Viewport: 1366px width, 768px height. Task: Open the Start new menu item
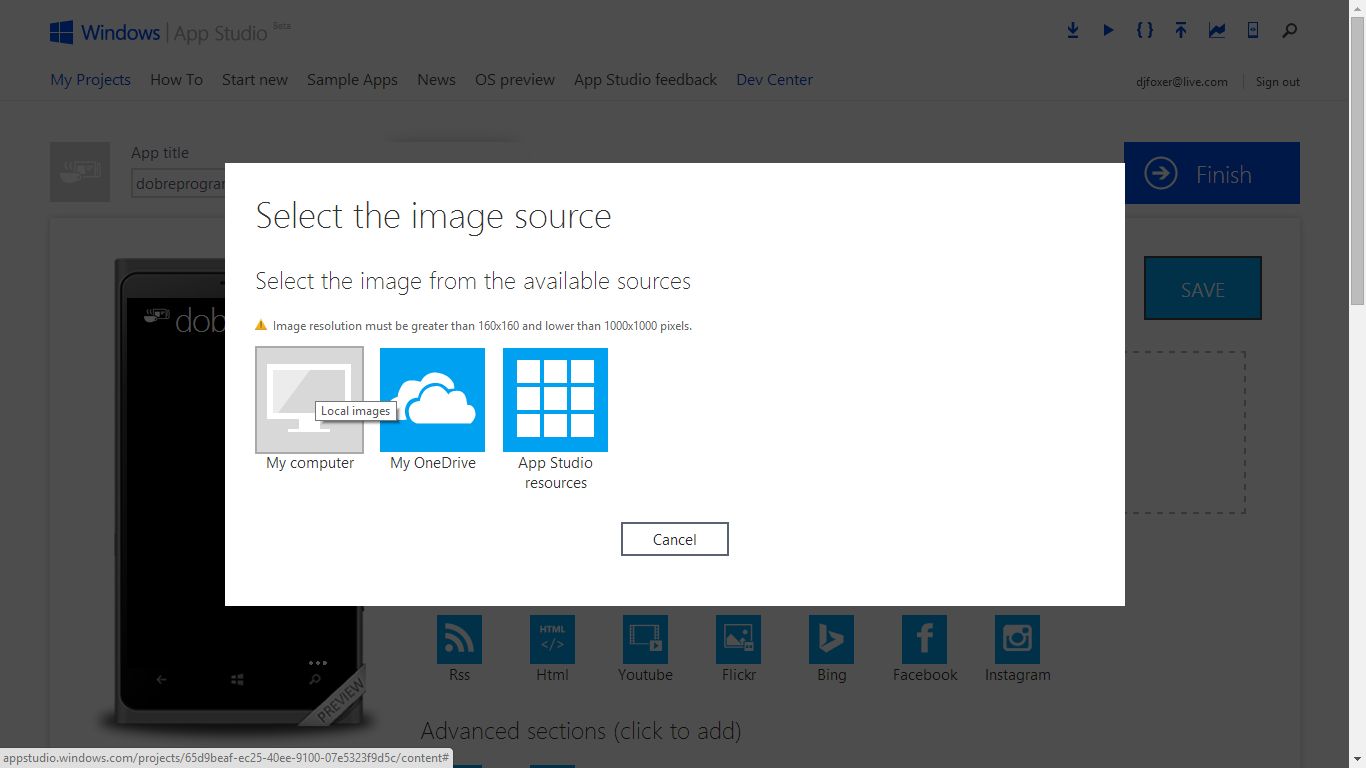[255, 80]
